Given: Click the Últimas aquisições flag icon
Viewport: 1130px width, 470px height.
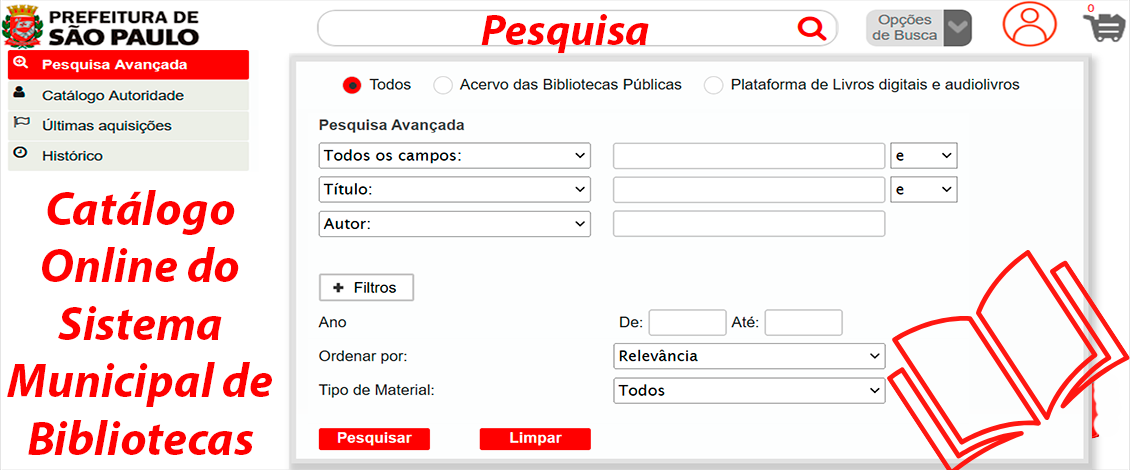Looking at the screenshot, I should click(x=20, y=123).
